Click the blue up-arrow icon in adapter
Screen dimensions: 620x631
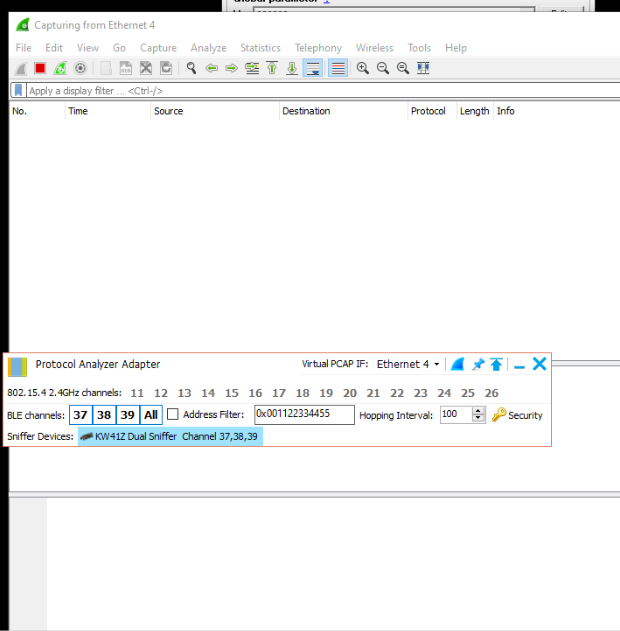pos(496,364)
